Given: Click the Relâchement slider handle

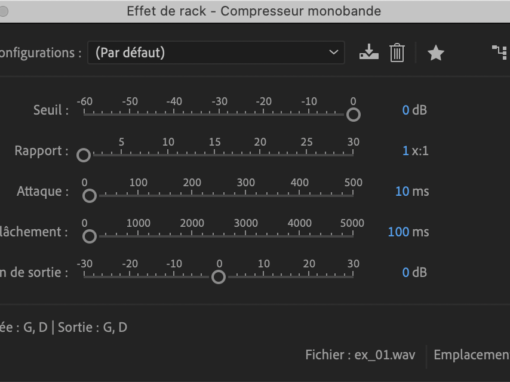Looking at the screenshot, I should pos(89,237).
